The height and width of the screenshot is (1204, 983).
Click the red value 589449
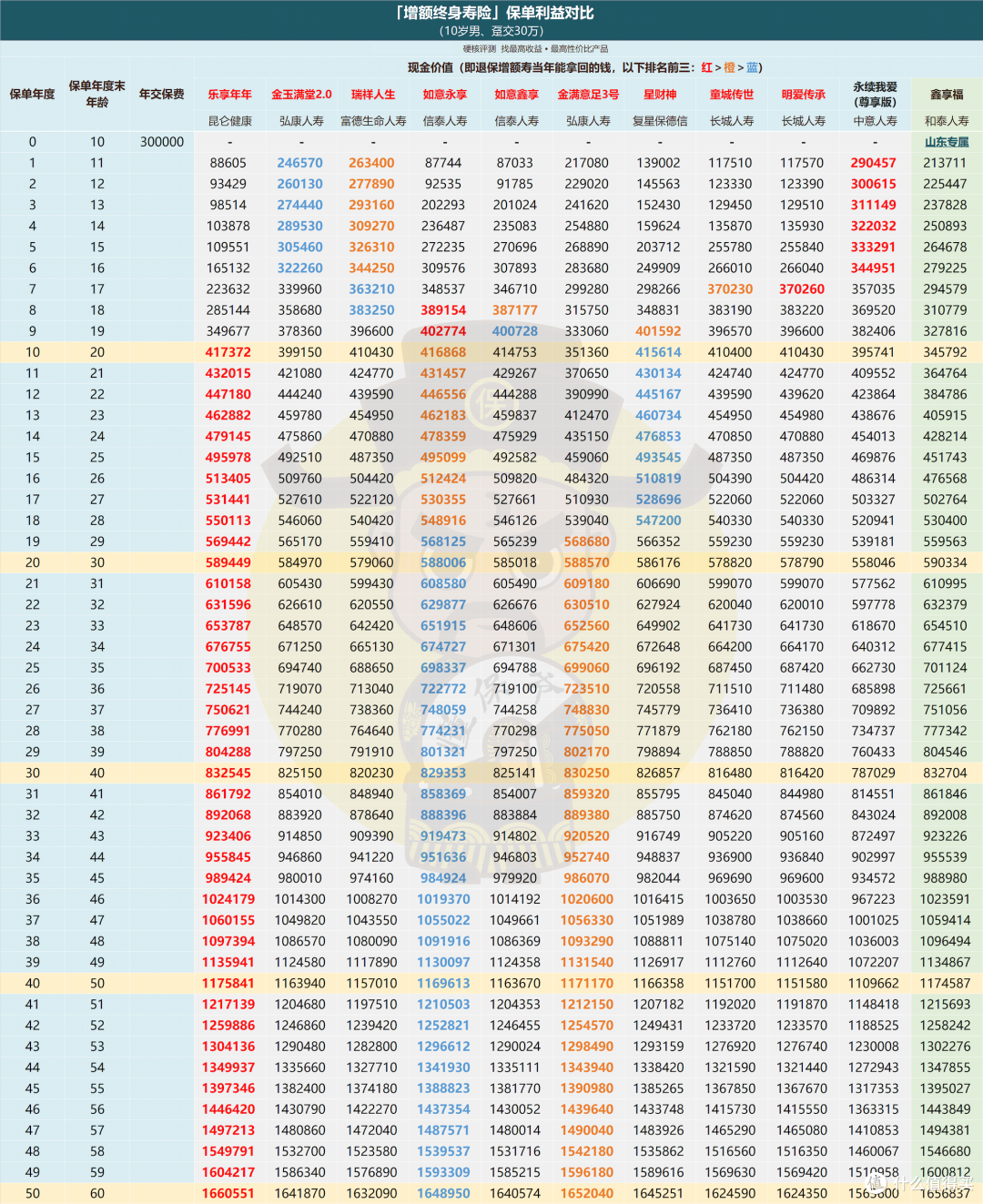tap(228, 562)
